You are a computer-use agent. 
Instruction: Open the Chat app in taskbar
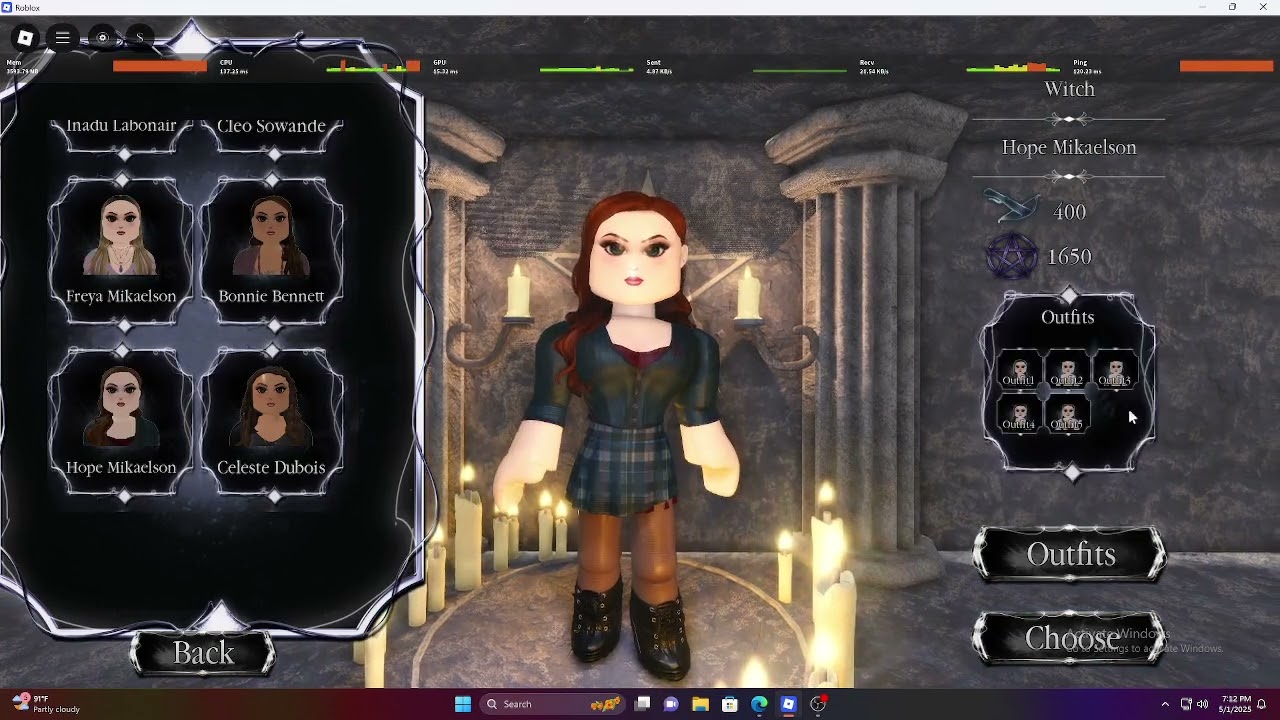(671, 704)
